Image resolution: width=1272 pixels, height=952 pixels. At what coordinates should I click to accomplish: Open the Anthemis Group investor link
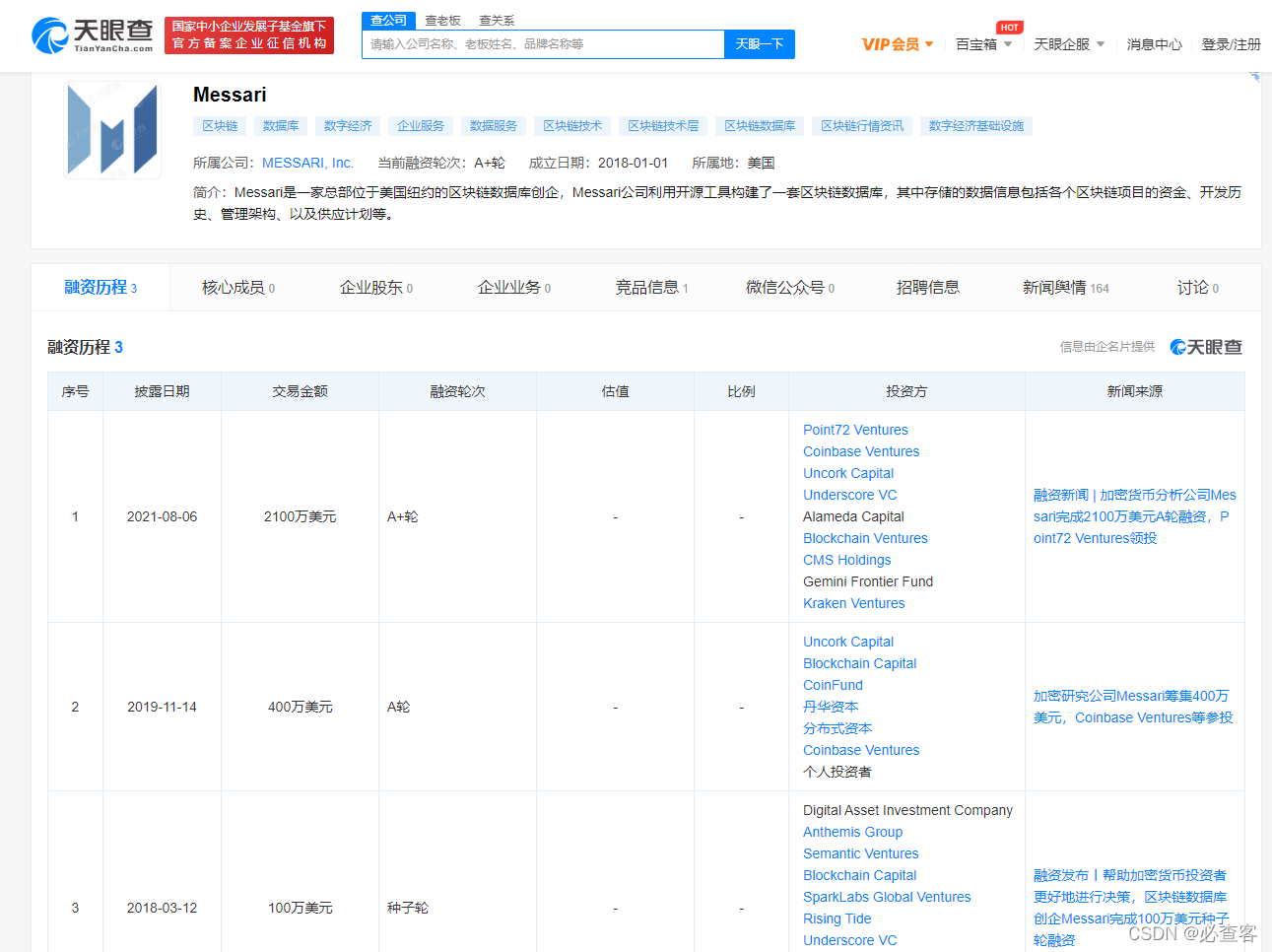[x=853, y=832]
